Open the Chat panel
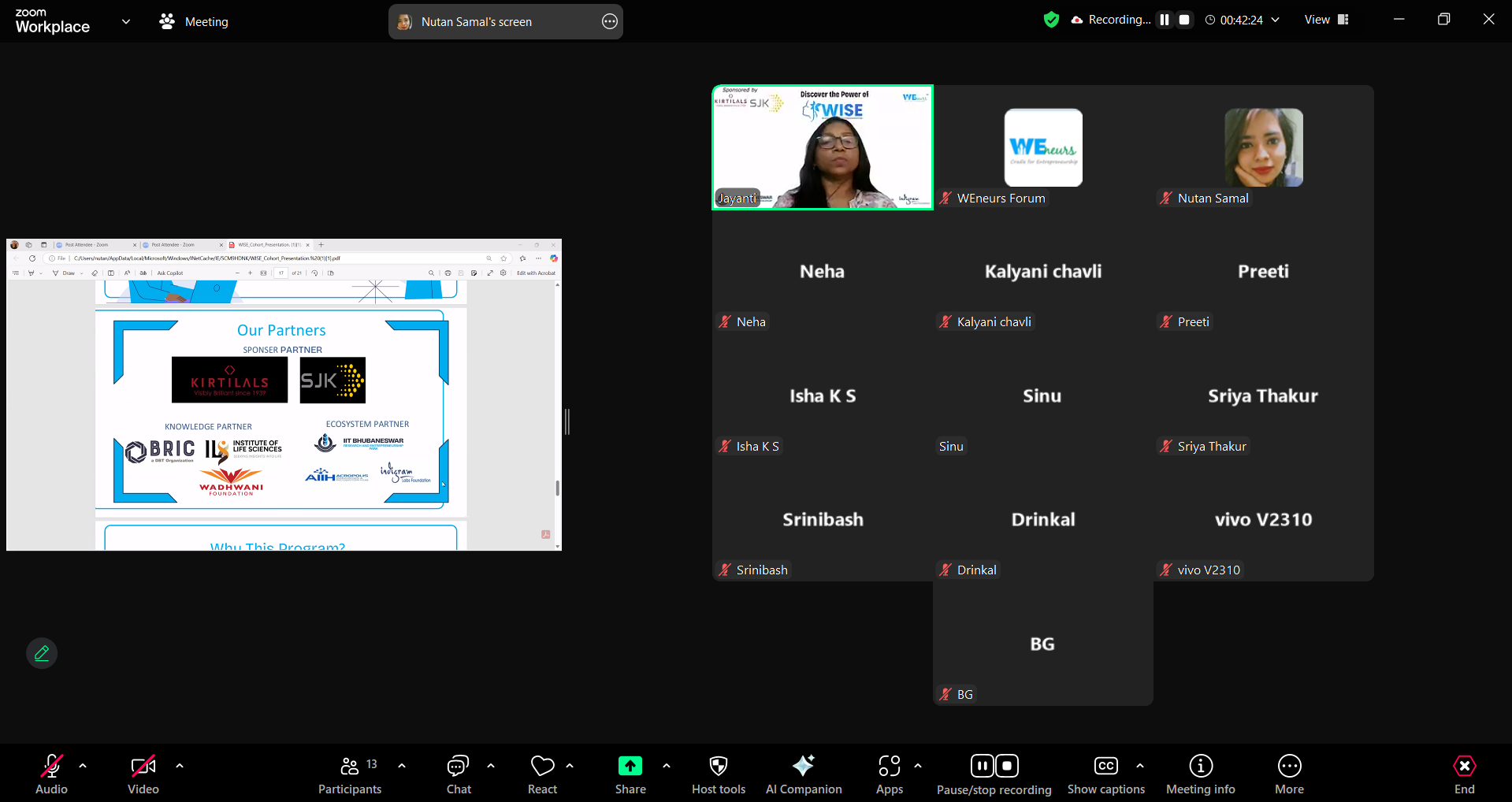 459,774
